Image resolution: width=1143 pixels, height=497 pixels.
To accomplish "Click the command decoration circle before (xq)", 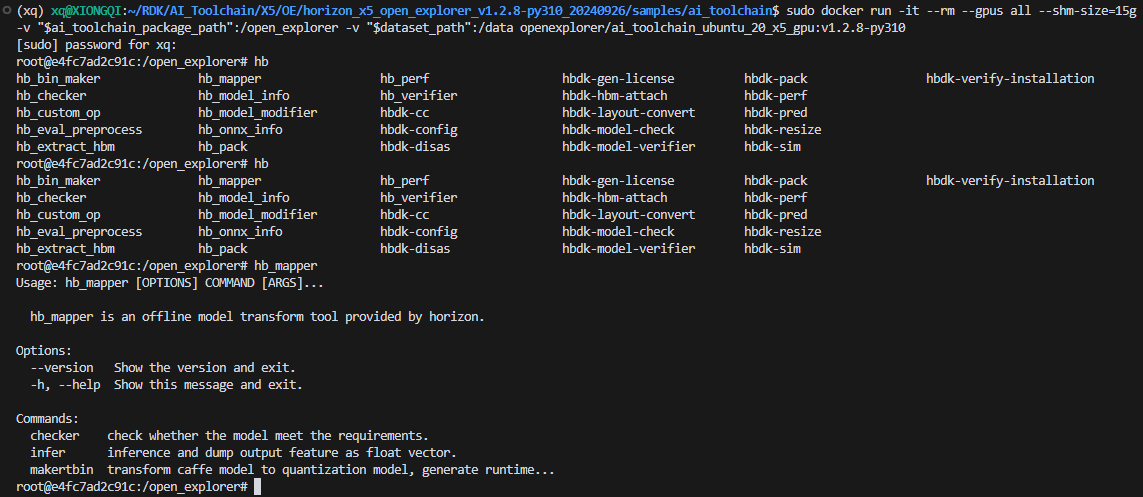I will point(6,11).
